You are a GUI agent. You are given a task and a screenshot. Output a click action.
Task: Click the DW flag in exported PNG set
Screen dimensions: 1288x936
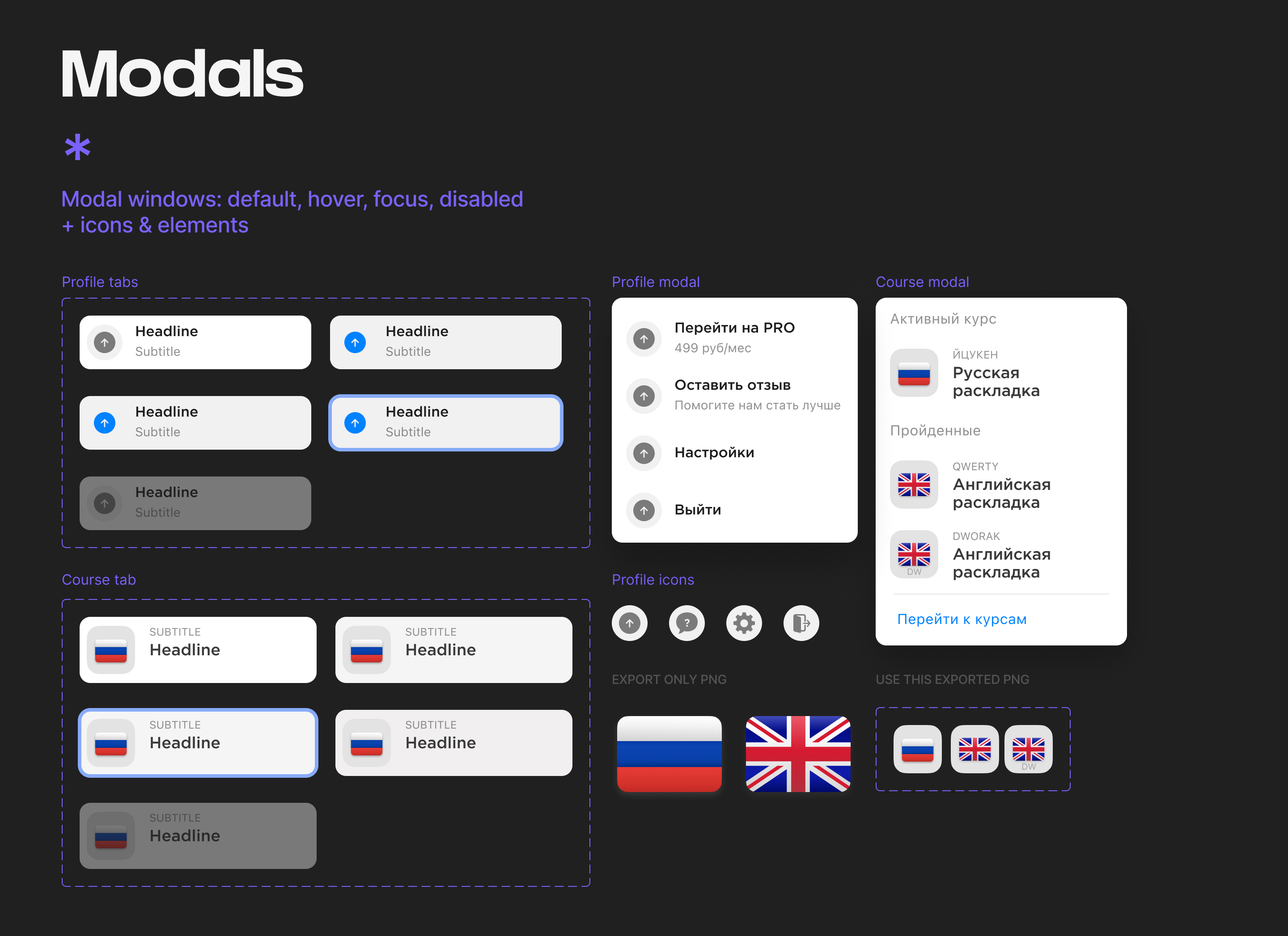pyautogui.click(x=1029, y=750)
